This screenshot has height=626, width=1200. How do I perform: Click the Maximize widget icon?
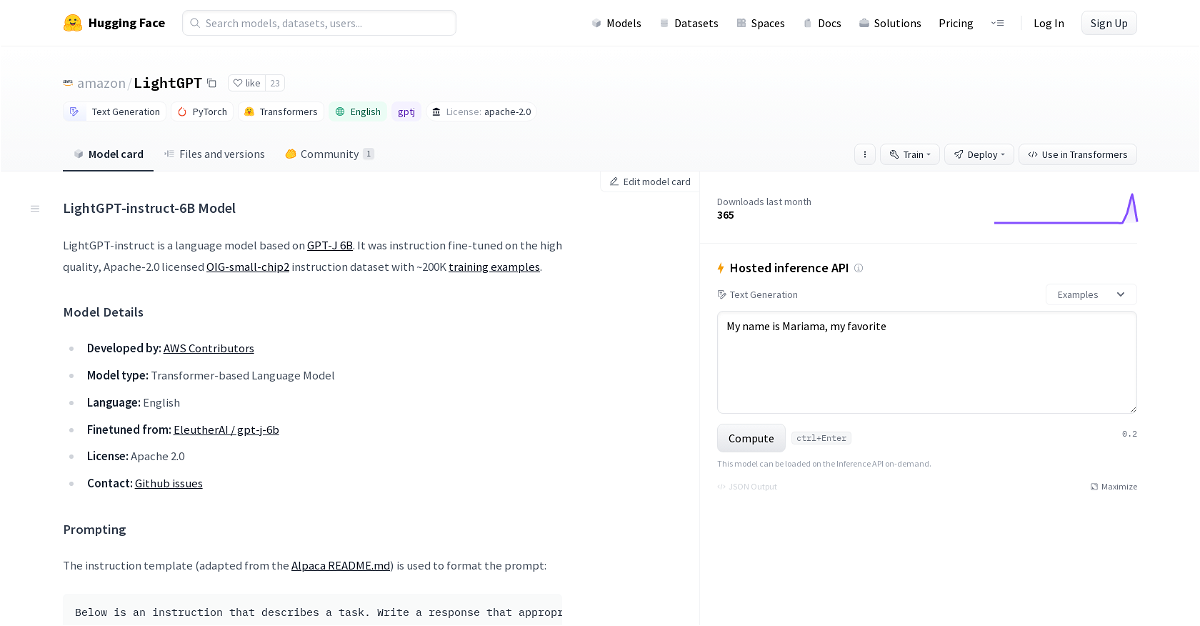click(1094, 487)
